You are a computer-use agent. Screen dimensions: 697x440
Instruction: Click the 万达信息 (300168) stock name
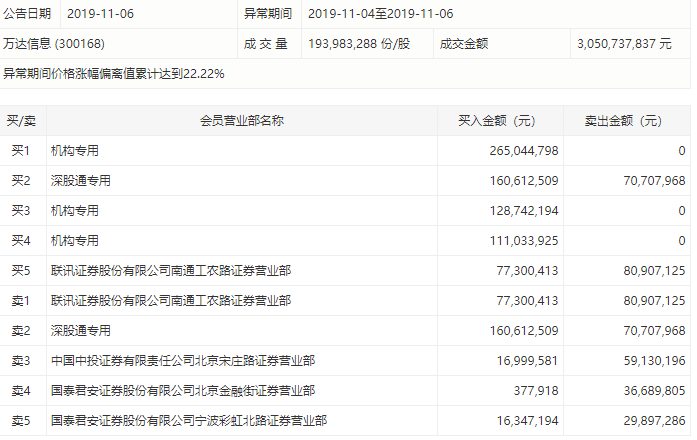54,44
